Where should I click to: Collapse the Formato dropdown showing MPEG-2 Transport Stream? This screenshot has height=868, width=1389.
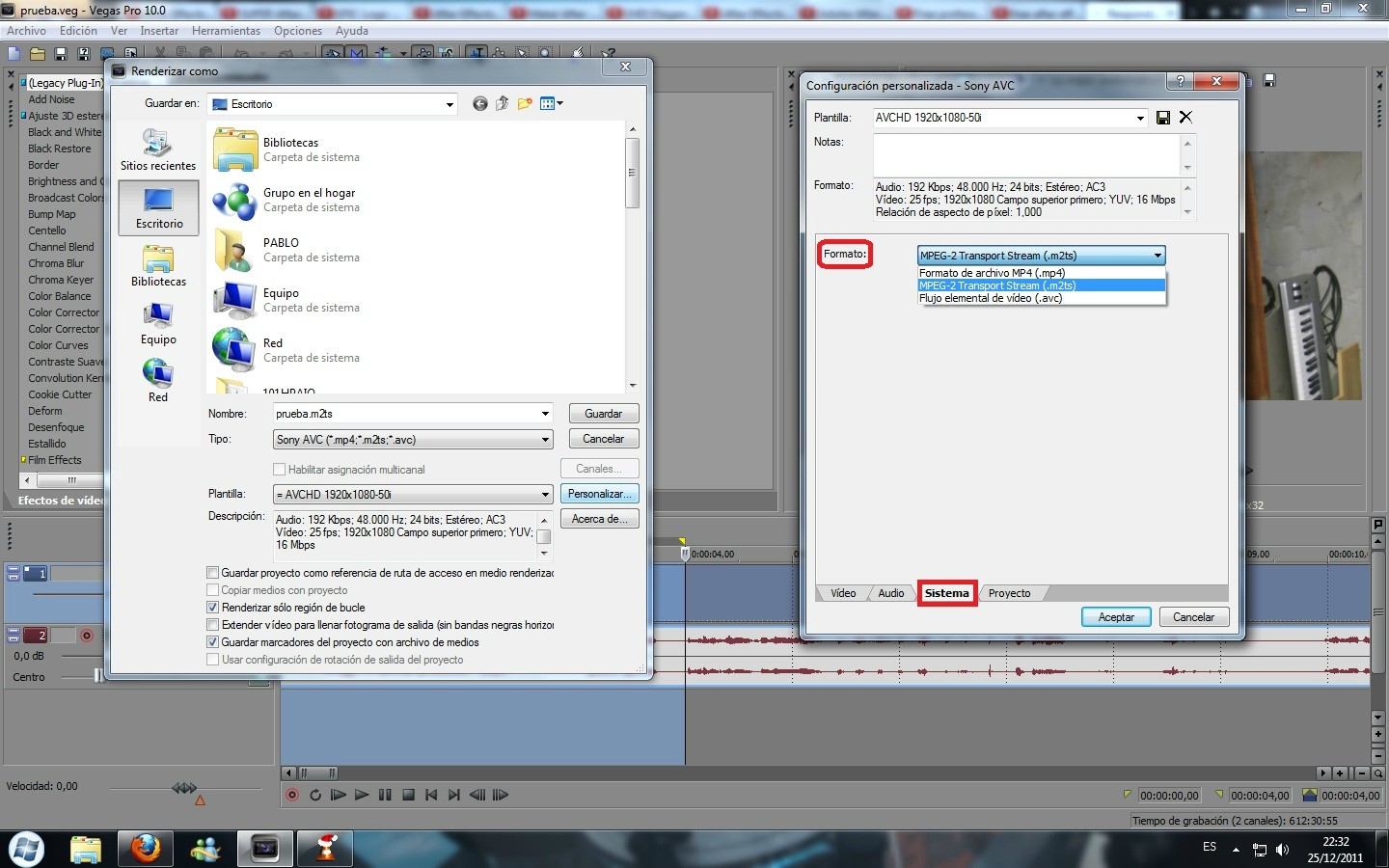coord(1157,256)
